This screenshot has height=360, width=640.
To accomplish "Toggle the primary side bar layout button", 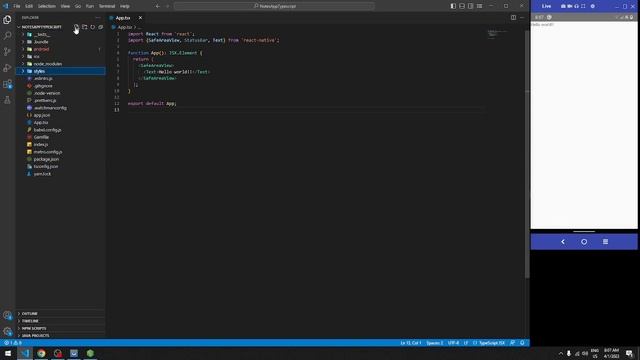I will 453,6.
